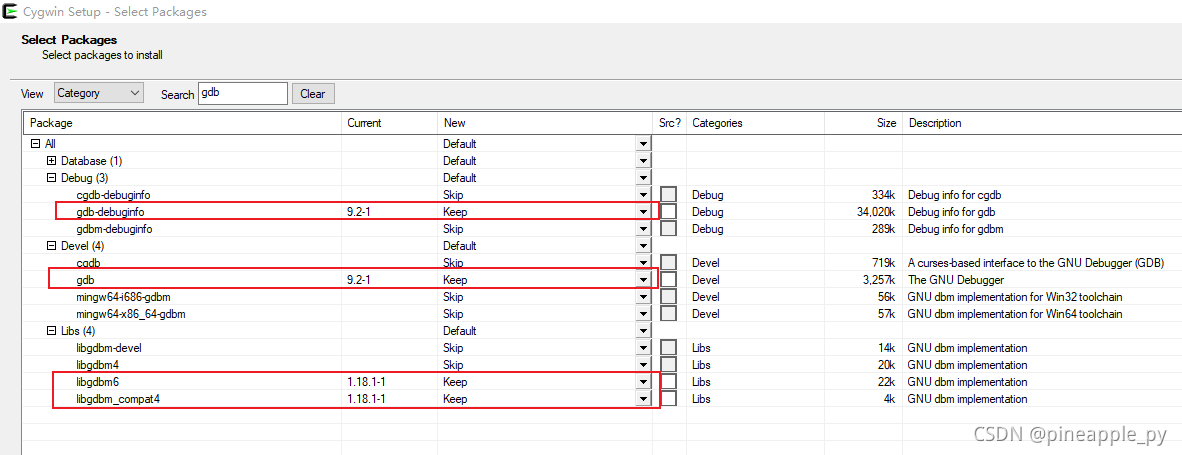
Task: Open the New dropdown for Devel (4) row
Action: coord(643,246)
